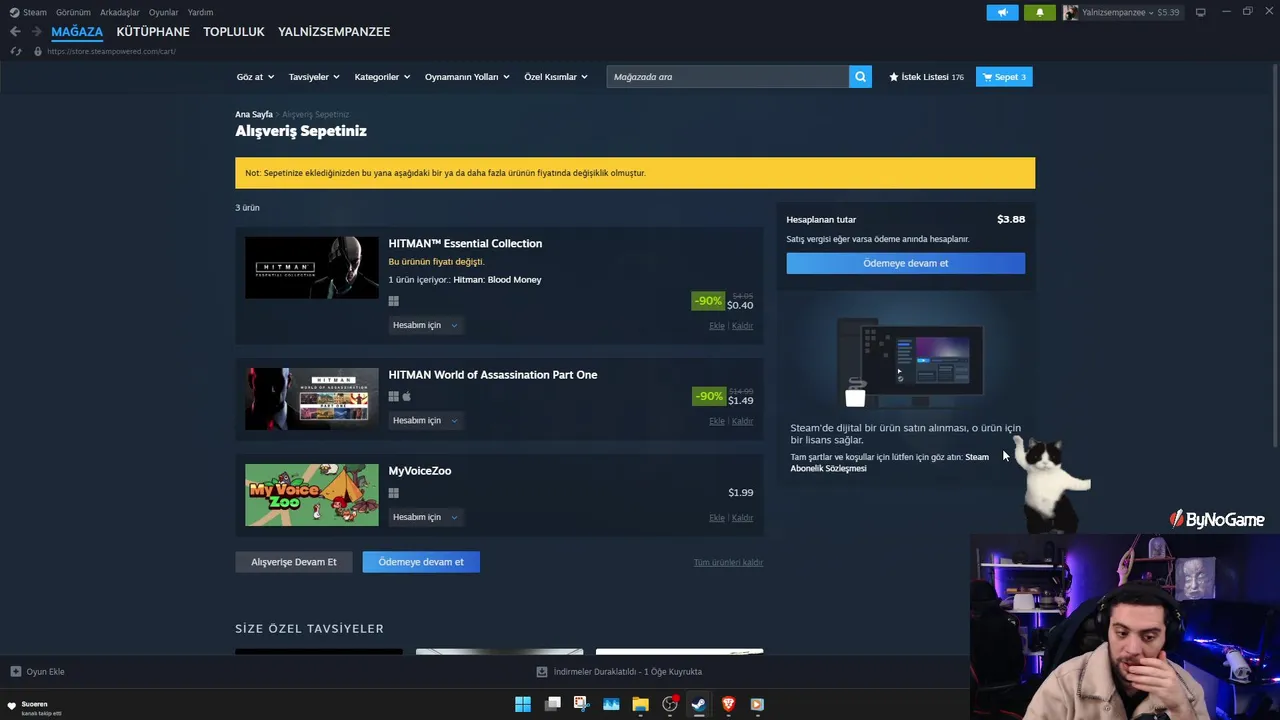
Task: Expand the Tavsiyeler dropdown
Action: pyautogui.click(x=314, y=77)
